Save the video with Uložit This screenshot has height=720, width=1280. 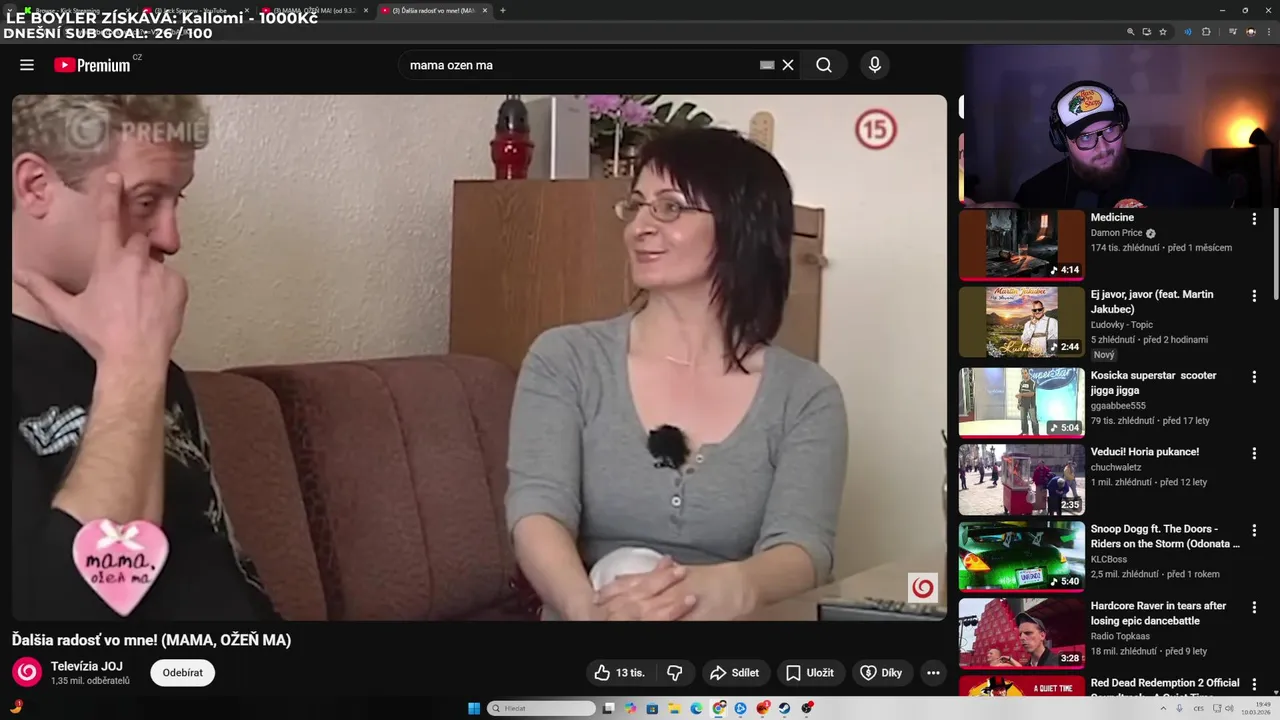(810, 673)
